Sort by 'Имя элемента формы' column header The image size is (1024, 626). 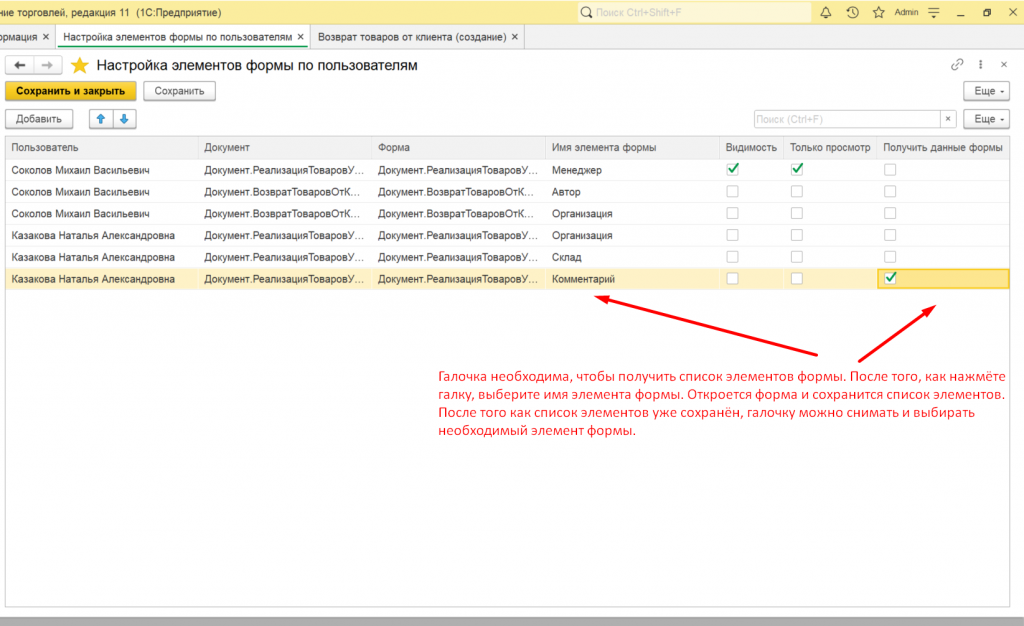pos(632,148)
